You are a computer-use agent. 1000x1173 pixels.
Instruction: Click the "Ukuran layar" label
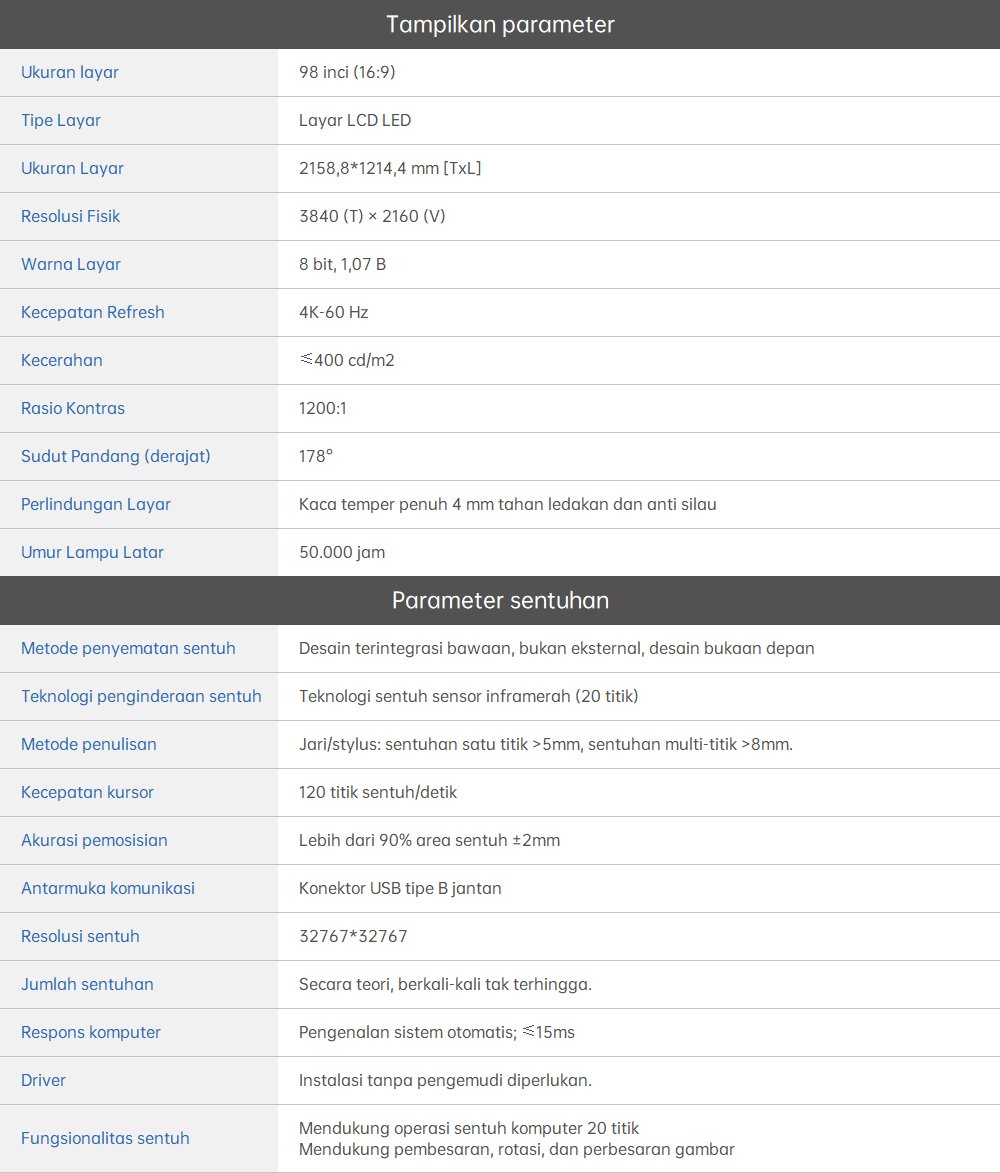click(x=70, y=72)
